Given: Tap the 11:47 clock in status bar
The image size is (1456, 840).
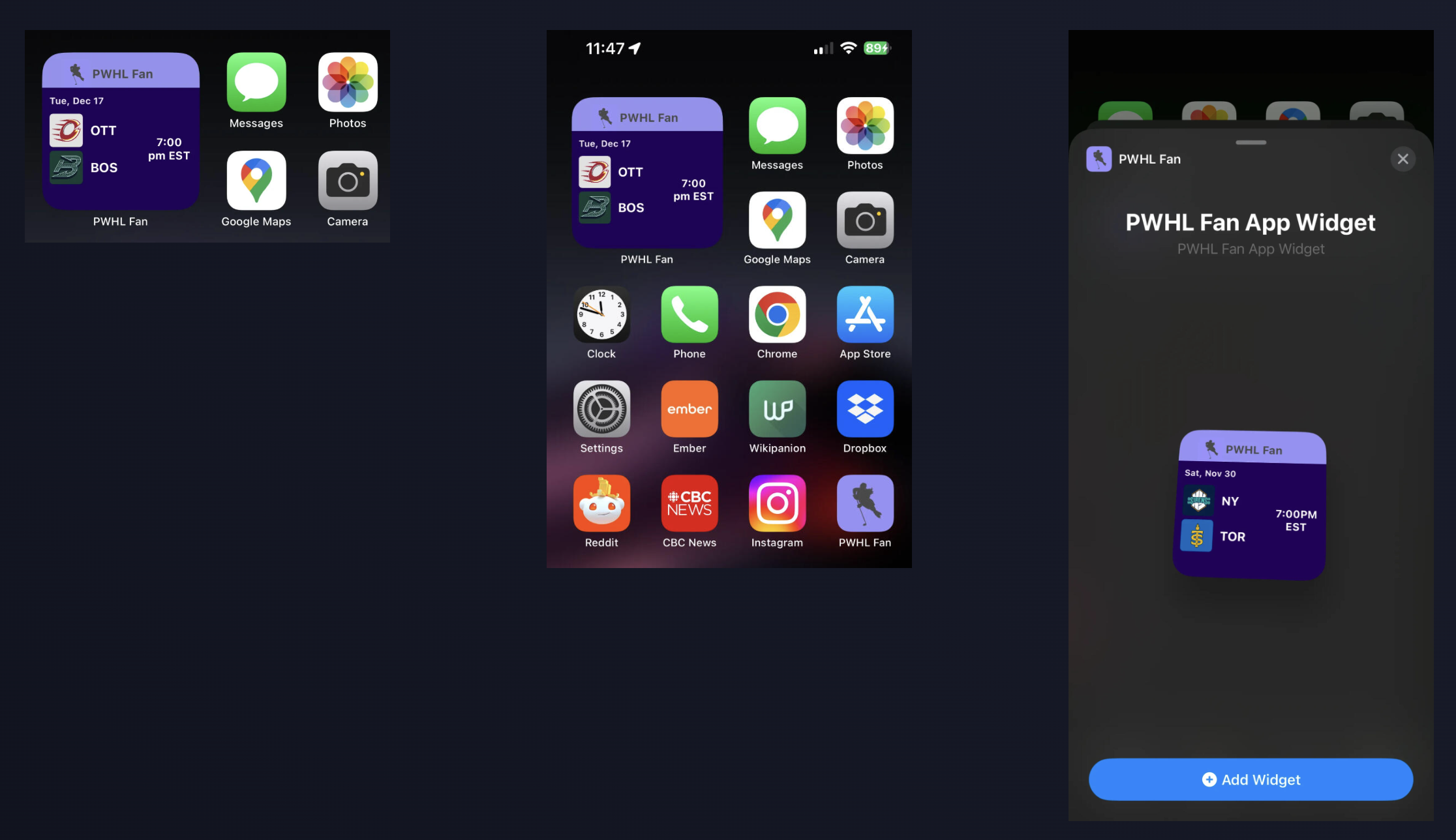Looking at the screenshot, I should tap(605, 48).
